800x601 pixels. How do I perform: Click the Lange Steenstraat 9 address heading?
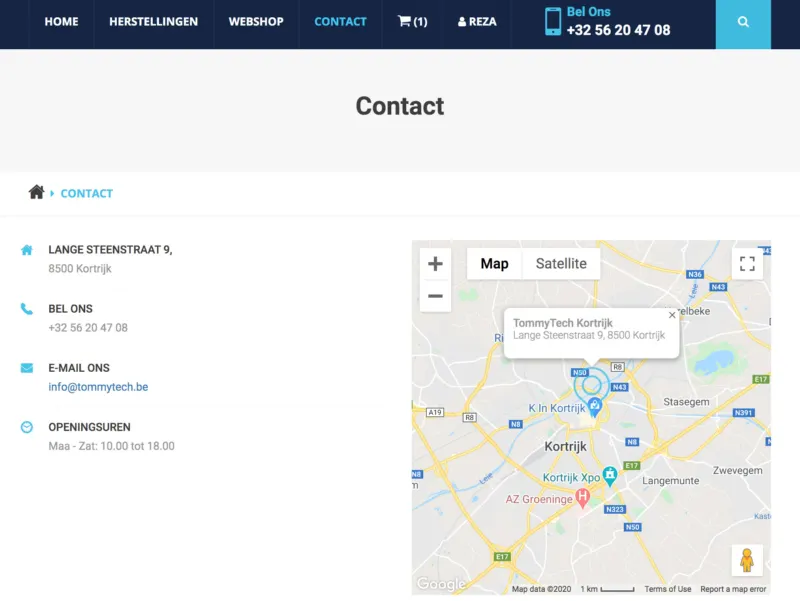[x=110, y=249]
